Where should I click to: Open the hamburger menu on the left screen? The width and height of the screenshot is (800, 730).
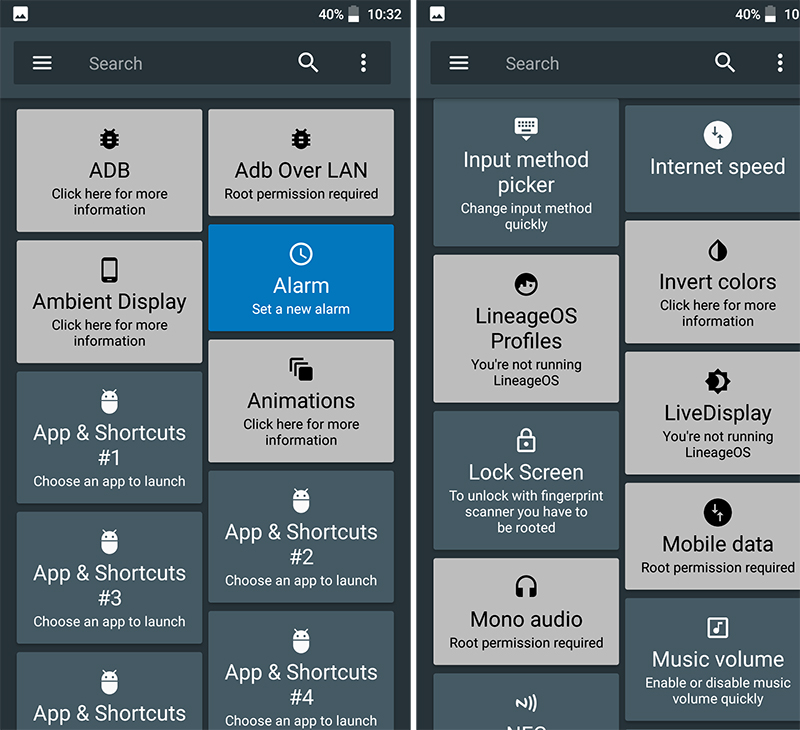click(42, 63)
